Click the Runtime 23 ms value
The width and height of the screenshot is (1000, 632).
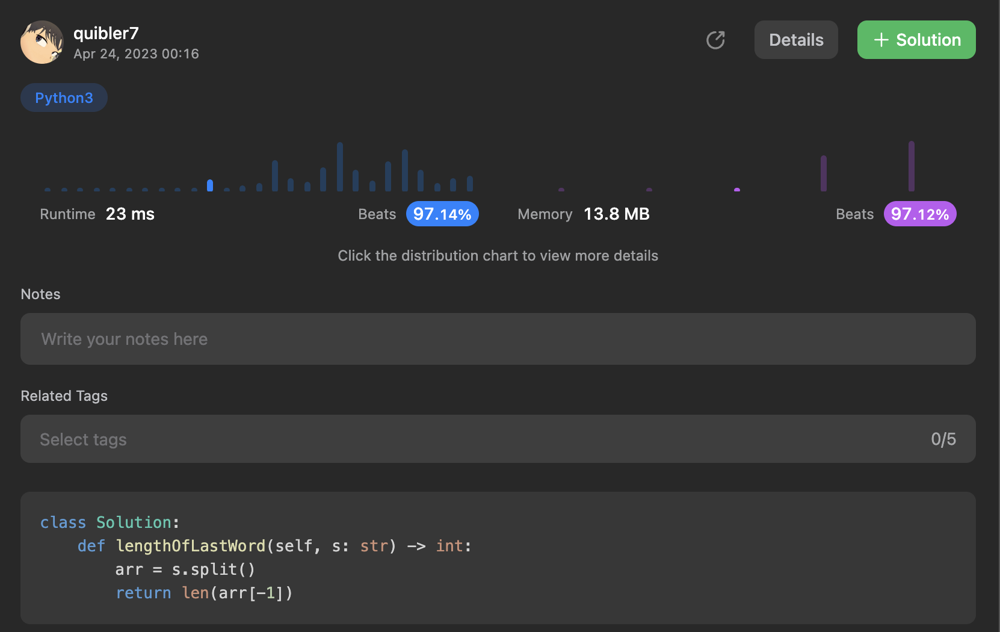[130, 214]
